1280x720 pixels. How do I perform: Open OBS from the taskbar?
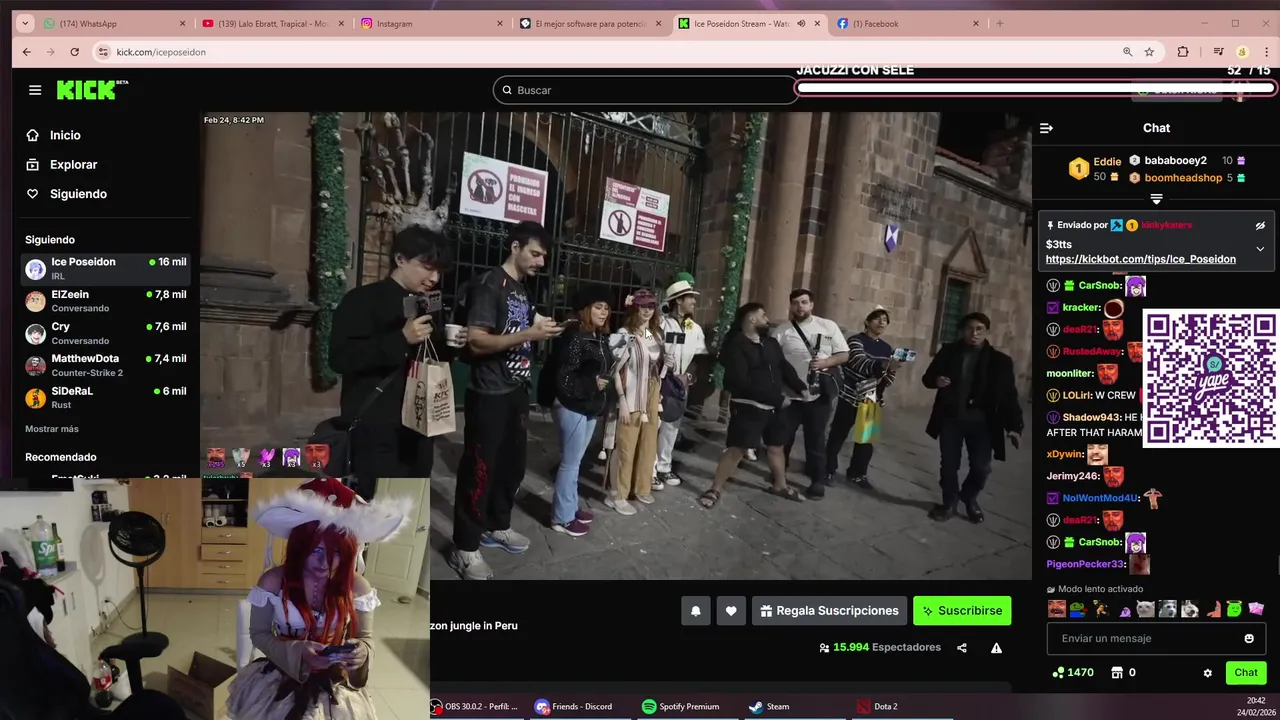[x=475, y=706]
